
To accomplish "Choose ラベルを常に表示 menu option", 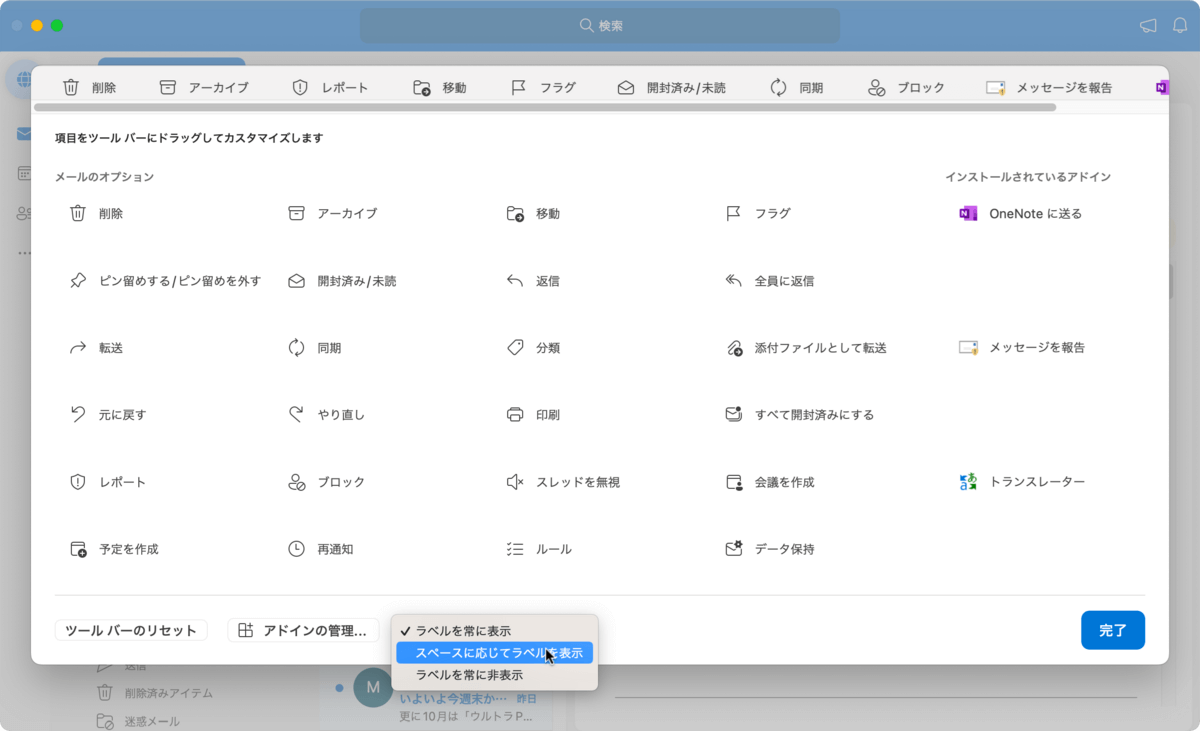I will 495,631.
